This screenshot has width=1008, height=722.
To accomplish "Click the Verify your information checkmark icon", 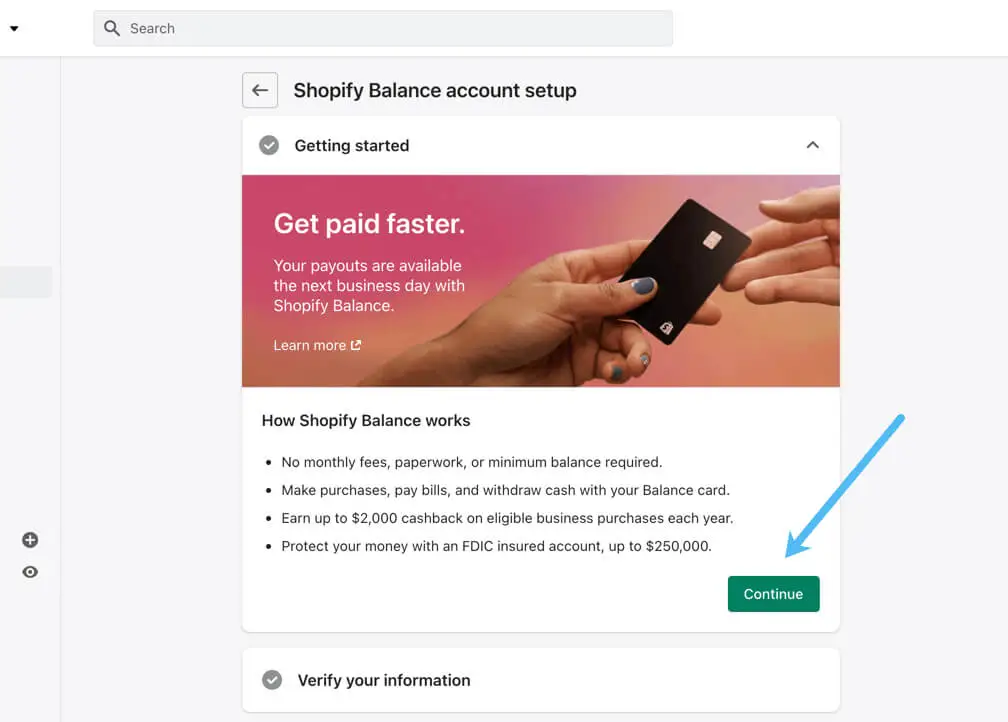I will pos(272,680).
